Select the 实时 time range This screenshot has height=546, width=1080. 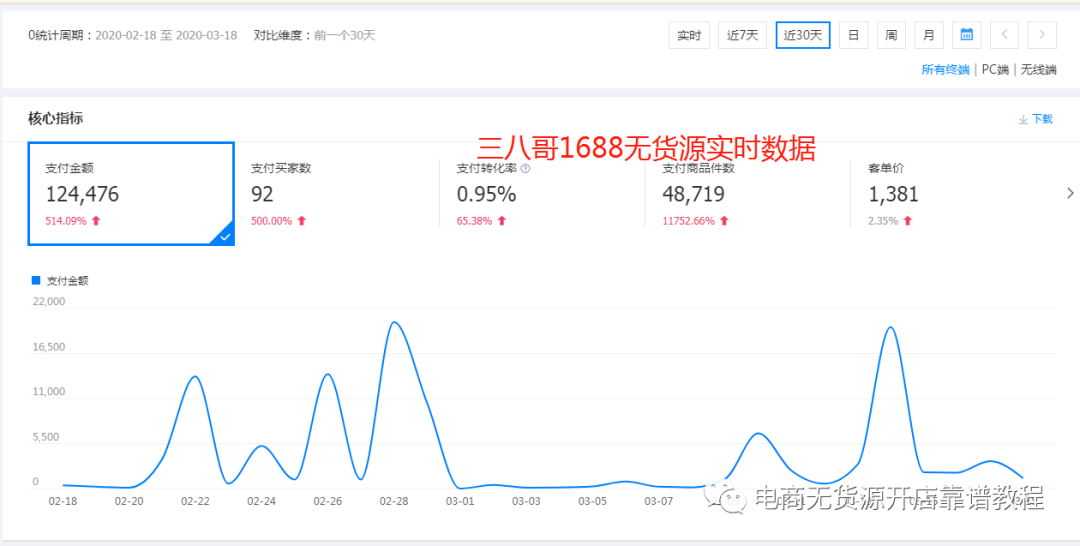[x=689, y=35]
